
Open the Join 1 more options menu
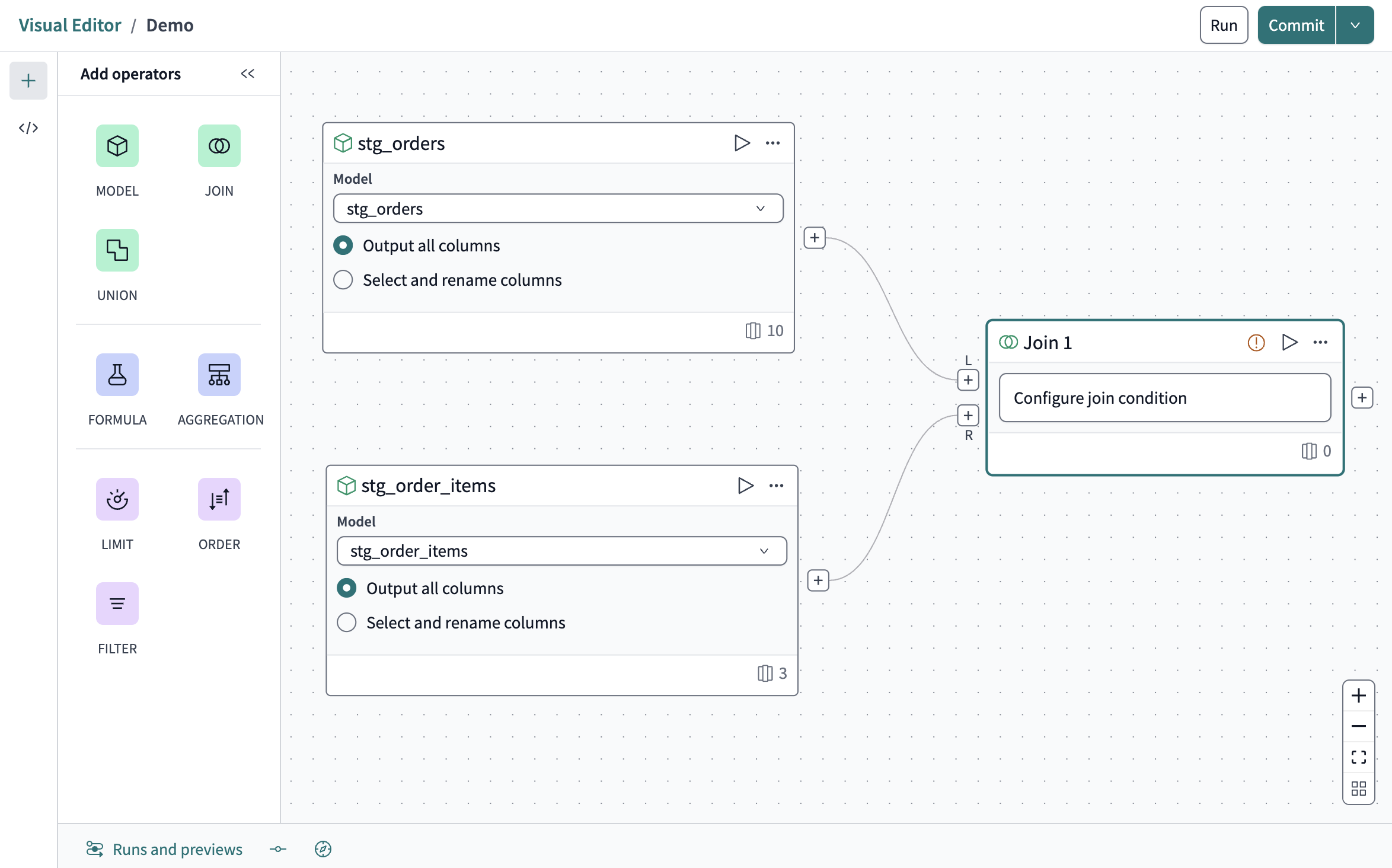[1320, 343]
